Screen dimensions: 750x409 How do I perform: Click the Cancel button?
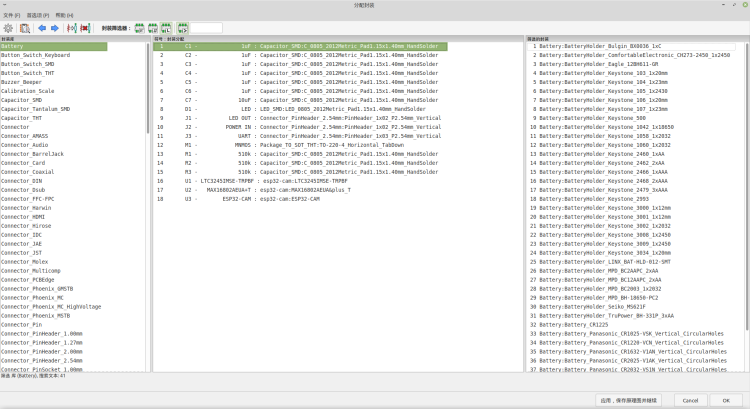click(690, 400)
